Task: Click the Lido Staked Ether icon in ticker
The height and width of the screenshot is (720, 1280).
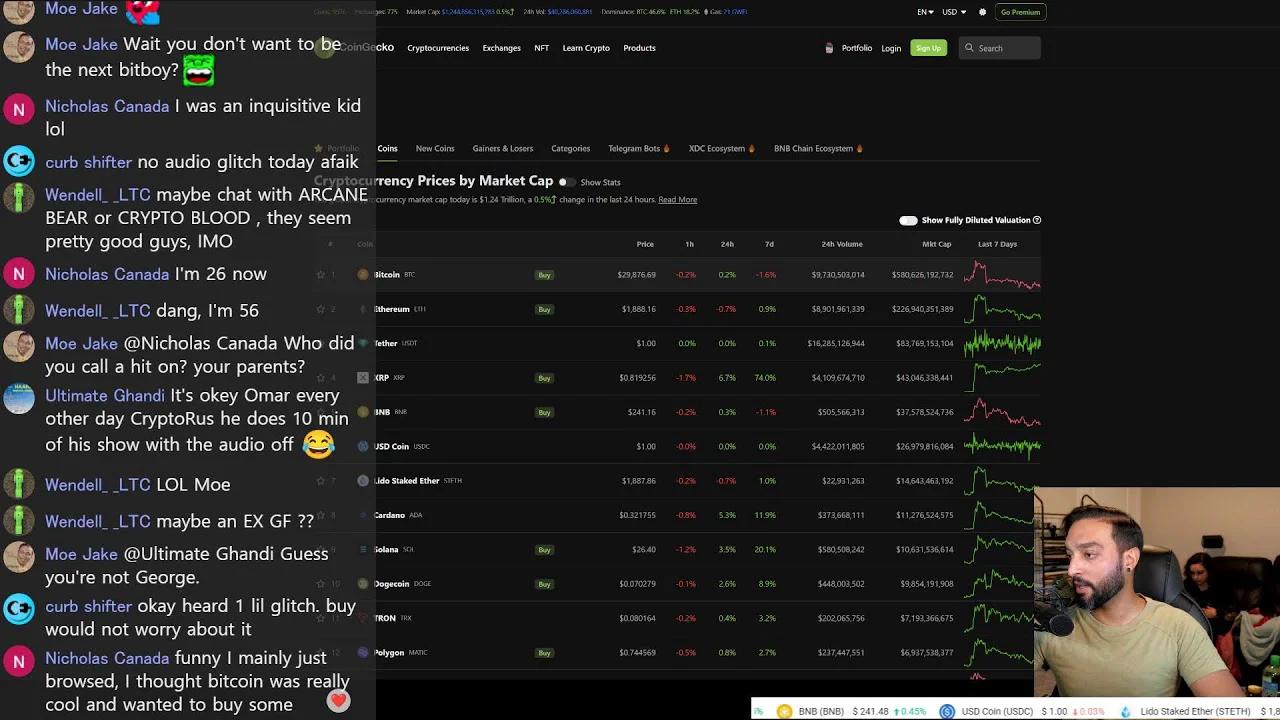Action: [1126, 711]
